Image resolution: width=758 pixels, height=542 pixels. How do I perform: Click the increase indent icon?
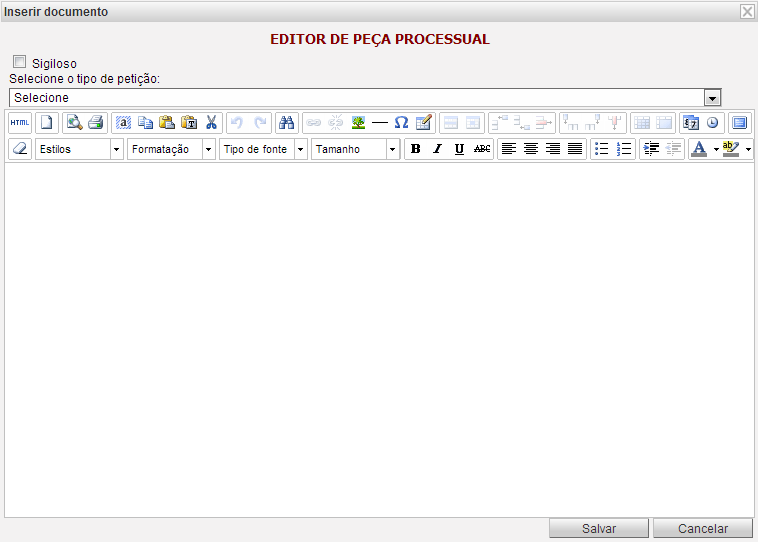click(651, 149)
